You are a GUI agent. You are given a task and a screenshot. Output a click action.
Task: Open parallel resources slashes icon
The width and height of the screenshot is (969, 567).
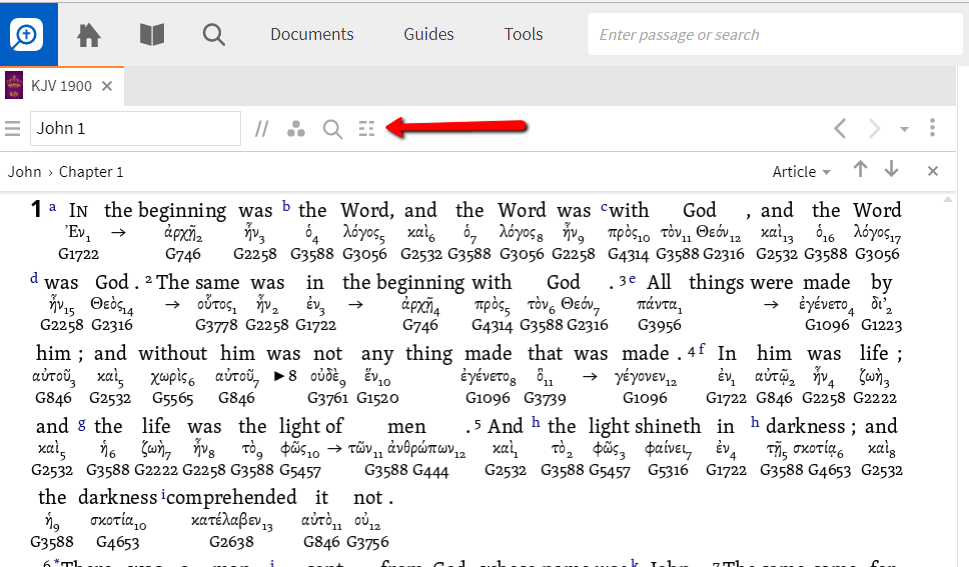coord(262,129)
